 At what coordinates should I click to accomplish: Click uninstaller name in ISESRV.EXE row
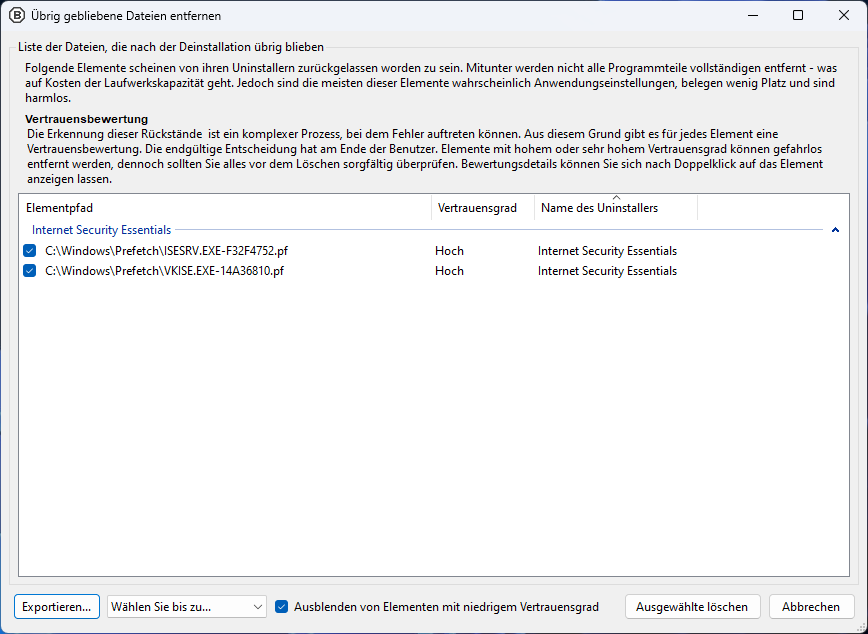(x=607, y=251)
